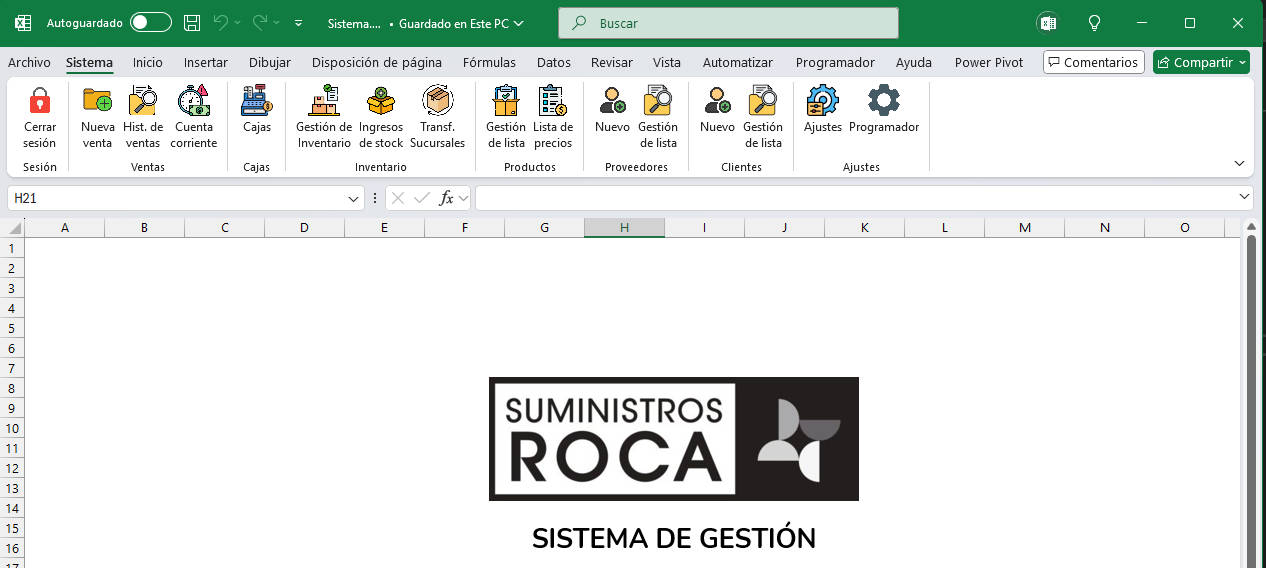Click the Undo arrow
This screenshot has width=1266, height=568.
(221, 22)
